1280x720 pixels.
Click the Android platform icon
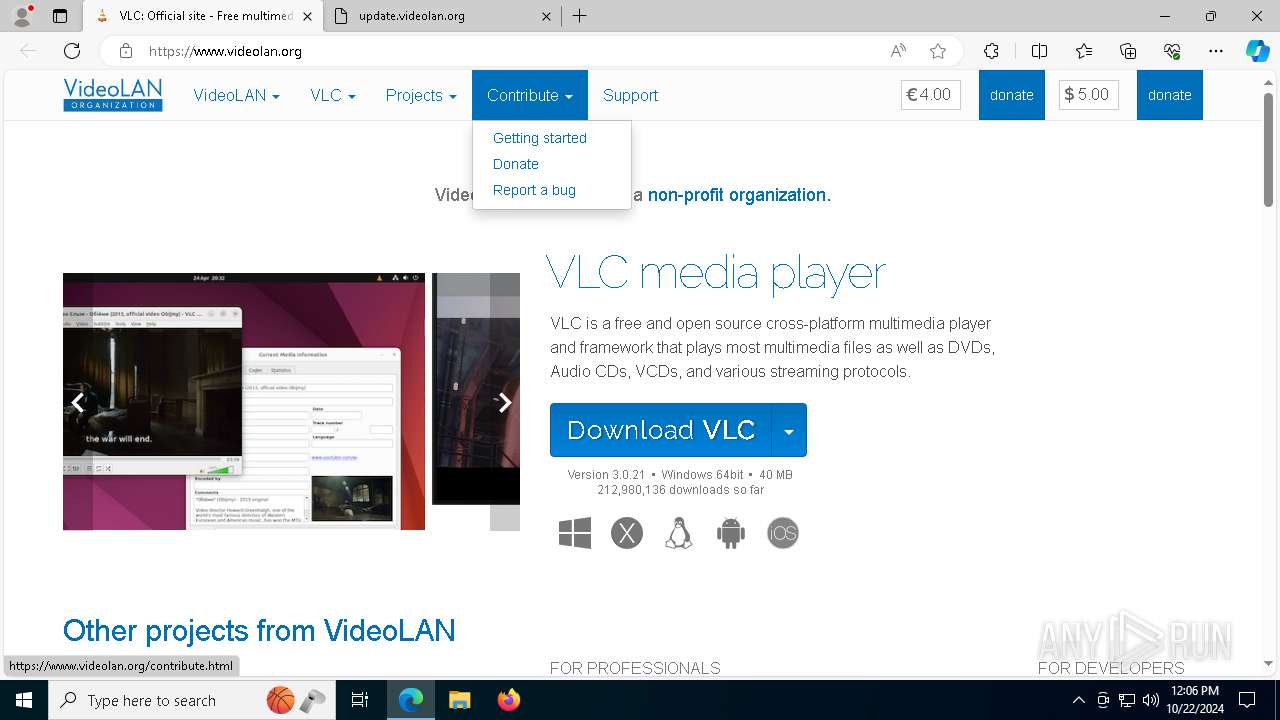[731, 533]
